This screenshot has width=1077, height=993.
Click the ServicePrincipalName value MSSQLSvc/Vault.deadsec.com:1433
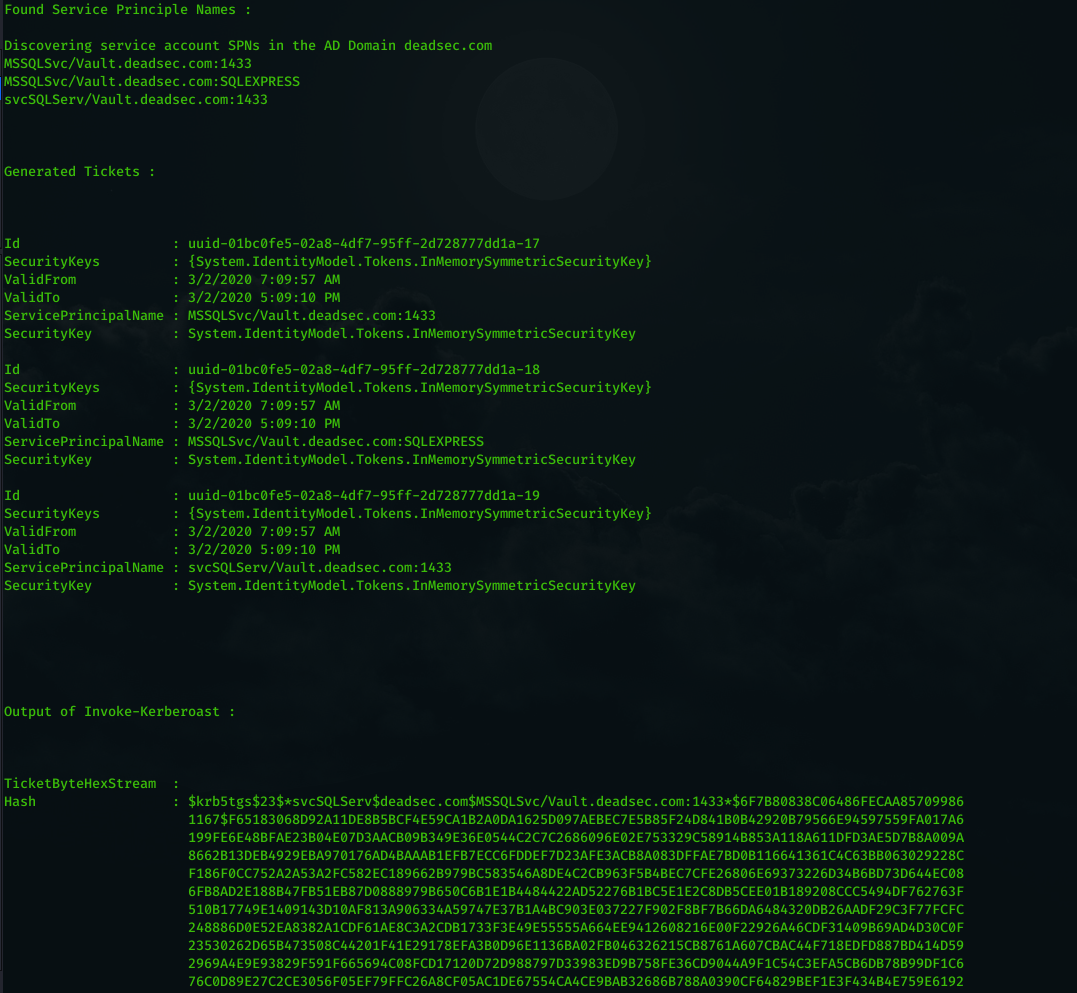pyautogui.click(x=312, y=316)
